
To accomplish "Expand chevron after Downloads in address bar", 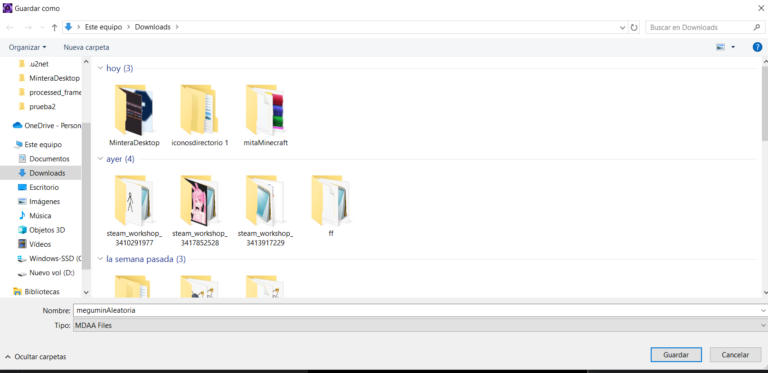I will pyautogui.click(x=177, y=27).
